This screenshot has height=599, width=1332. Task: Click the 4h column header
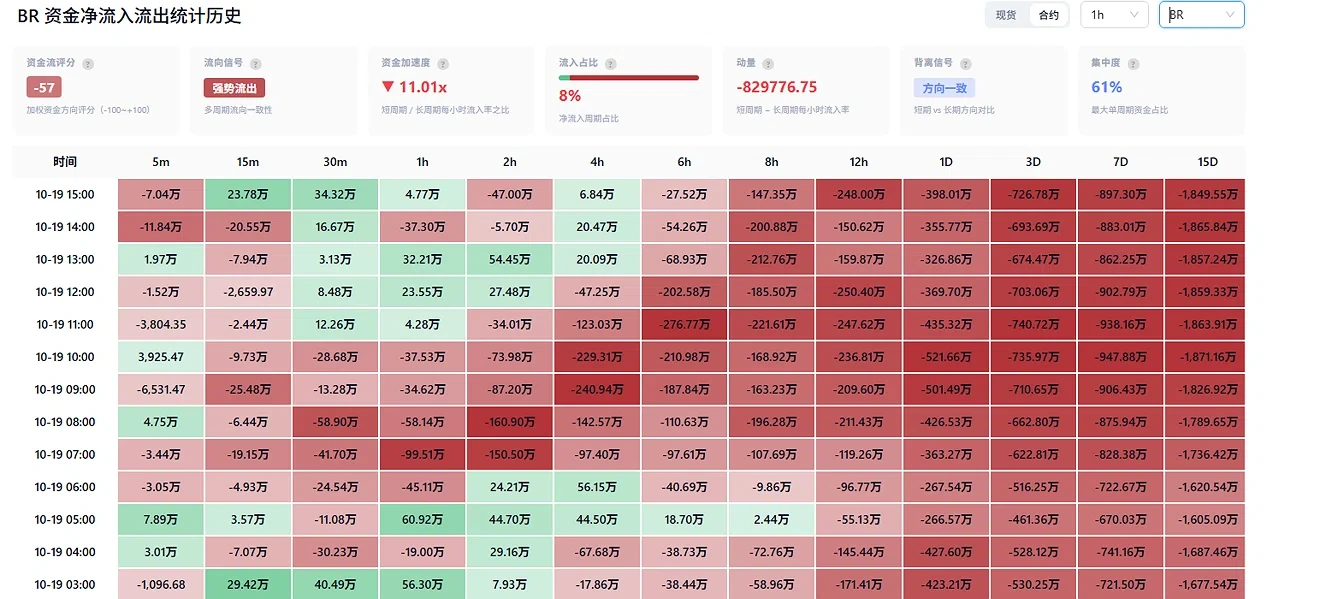[x=597, y=162]
